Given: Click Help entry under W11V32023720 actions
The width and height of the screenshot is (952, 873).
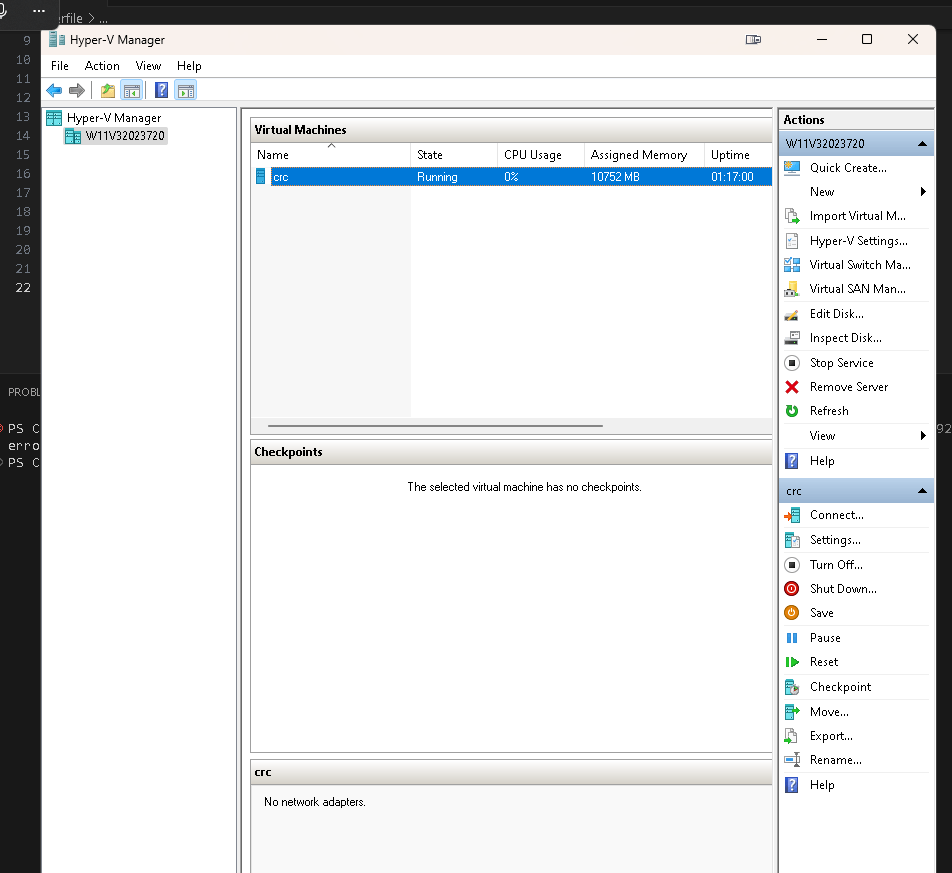Looking at the screenshot, I should pos(822,461).
